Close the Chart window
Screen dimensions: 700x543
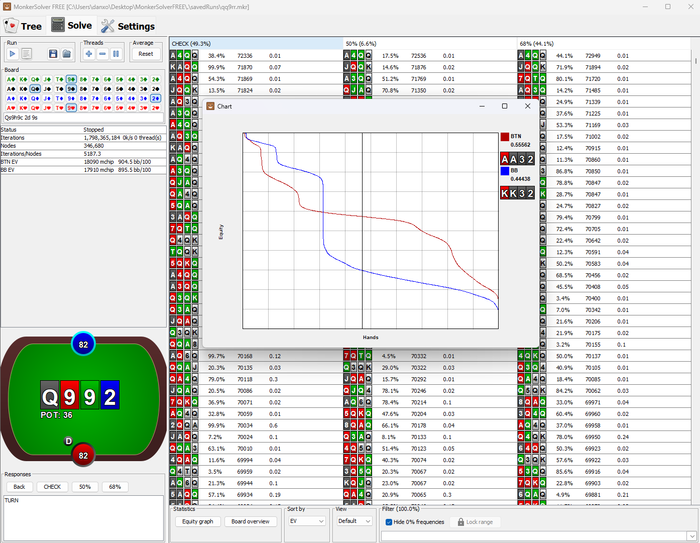click(528, 106)
